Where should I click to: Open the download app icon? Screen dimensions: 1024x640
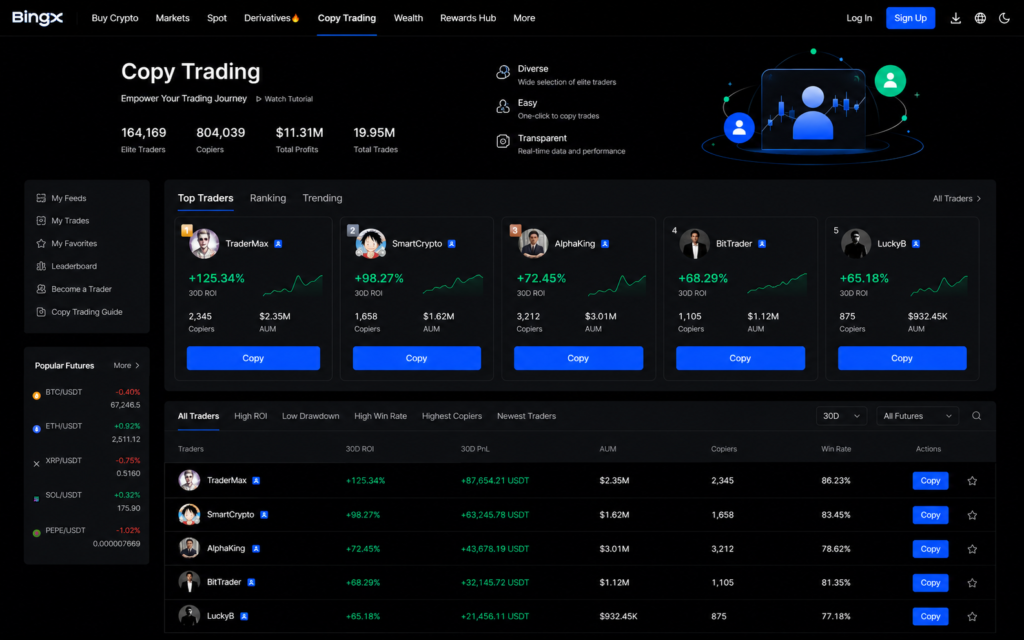click(955, 18)
